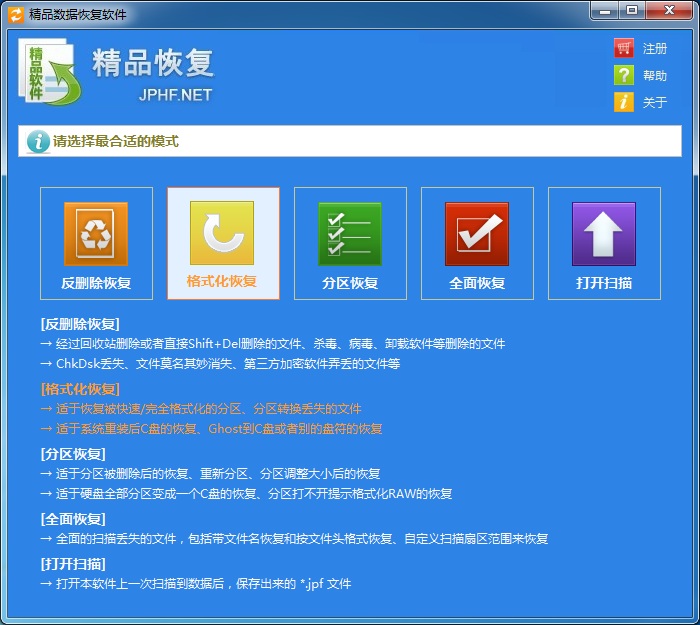This screenshot has width=700, height=625.
Task: Open 关于 about link
Action: [655, 102]
